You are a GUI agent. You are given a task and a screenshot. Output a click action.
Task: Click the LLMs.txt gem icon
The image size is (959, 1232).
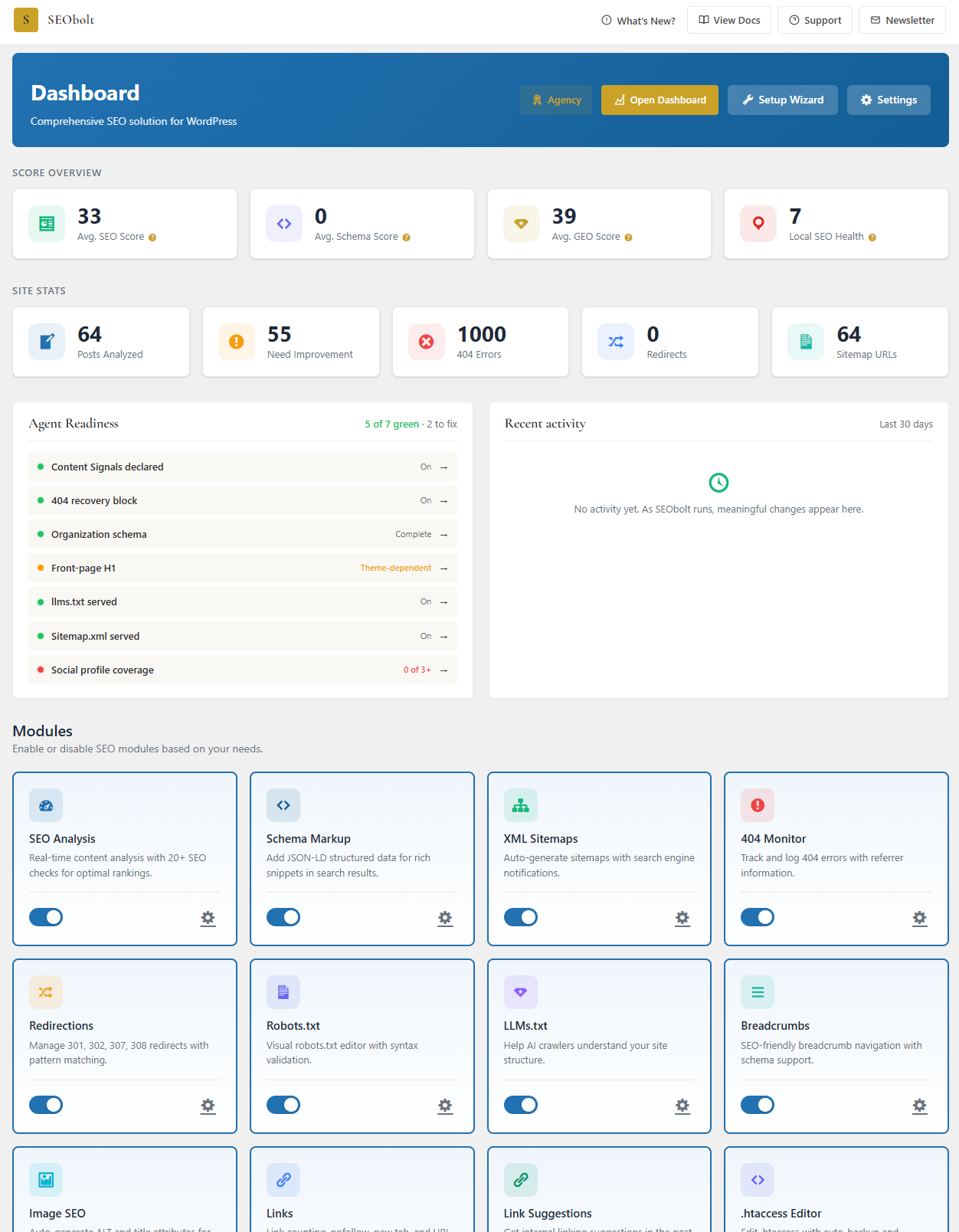[x=521, y=992]
